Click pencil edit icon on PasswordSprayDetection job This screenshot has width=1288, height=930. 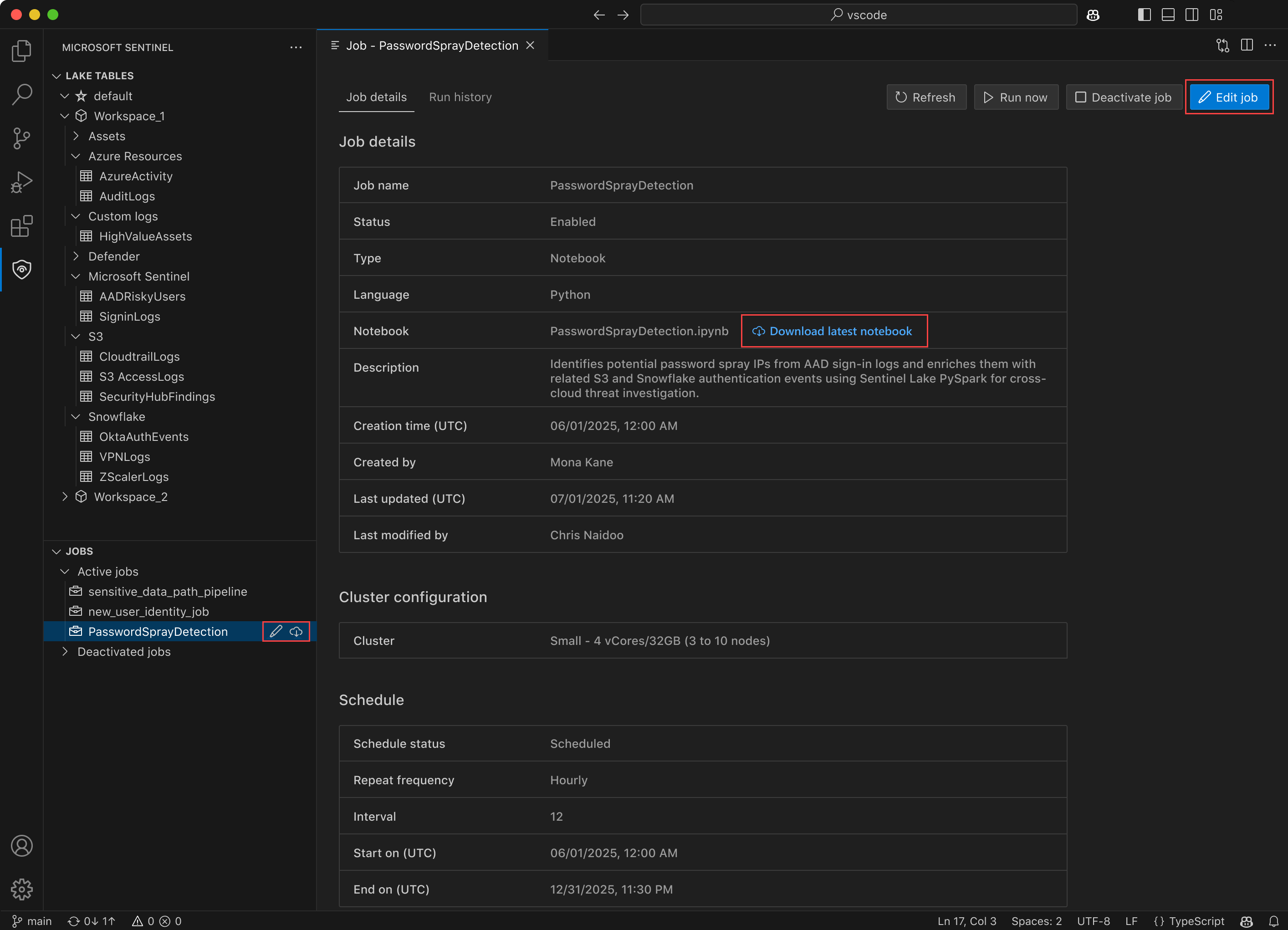pyautogui.click(x=276, y=631)
